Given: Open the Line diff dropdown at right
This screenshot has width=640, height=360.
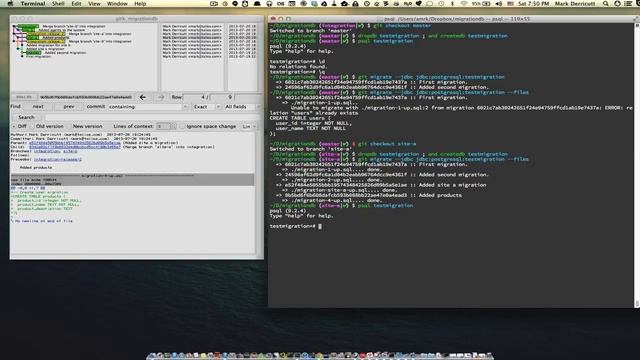Looking at the screenshot, I should (249, 126).
